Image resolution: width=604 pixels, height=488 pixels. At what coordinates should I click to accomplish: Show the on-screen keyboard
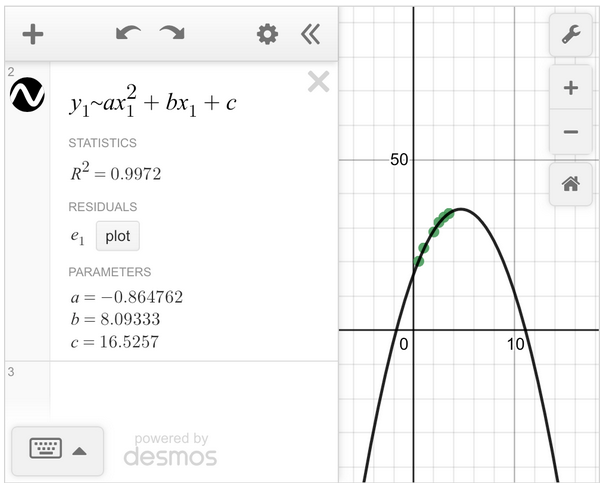(x=46, y=449)
